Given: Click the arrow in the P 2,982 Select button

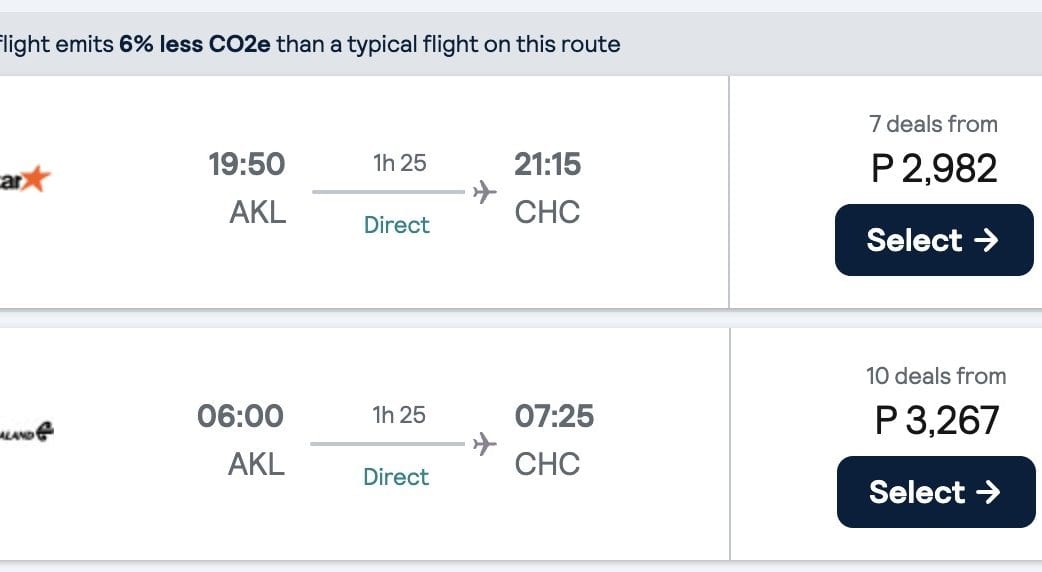Looking at the screenshot, I should pyautogui.click(x=987, y=240).
